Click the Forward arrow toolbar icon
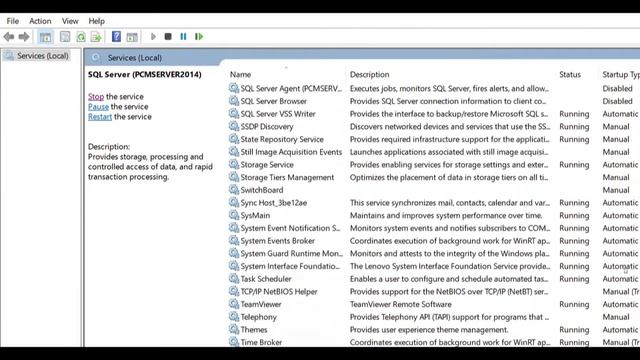Screen dimensions: 640x360 tap(24, 37)
